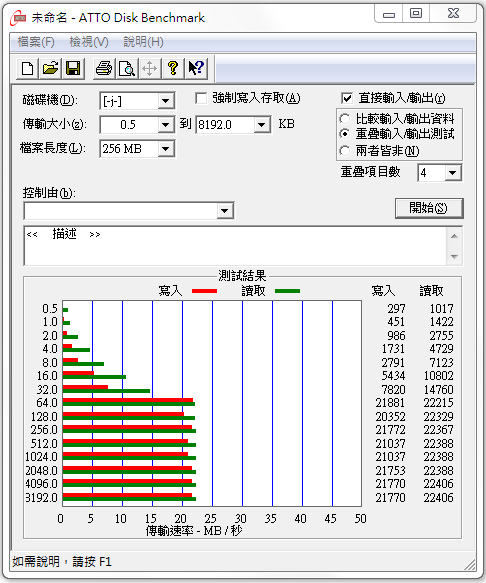Expand the 256 MB file length dropdown

pyautogui.click(x=165, y=149)
